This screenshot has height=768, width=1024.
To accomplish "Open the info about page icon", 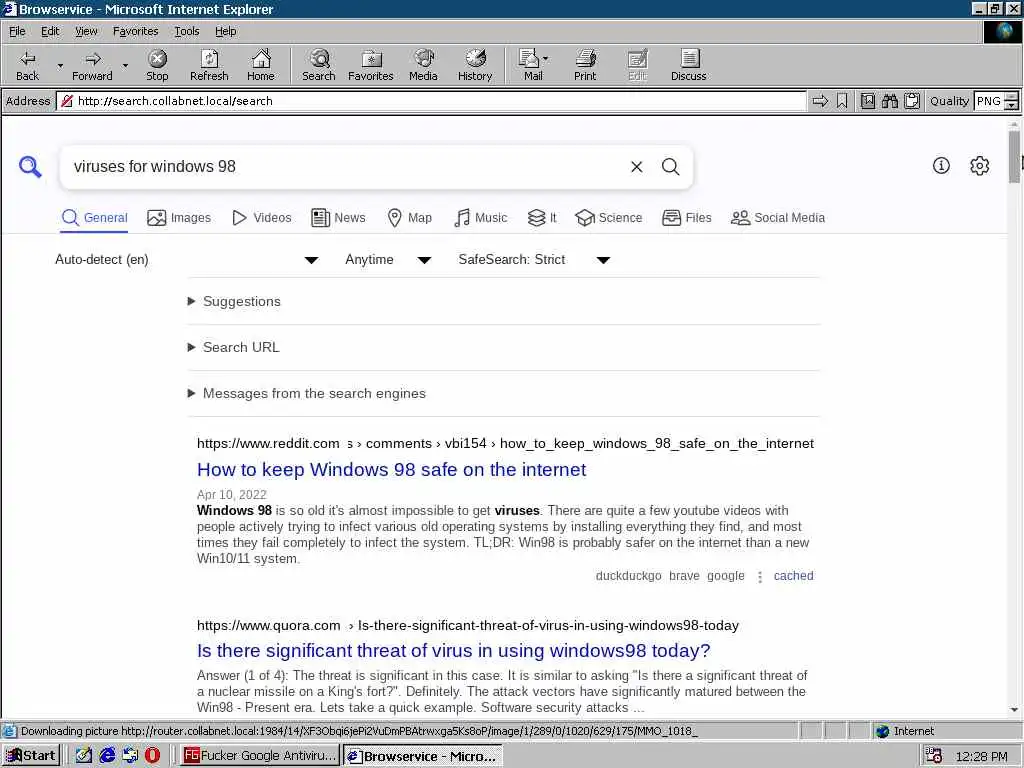I will pyautogui.click(x=941, y=166).
